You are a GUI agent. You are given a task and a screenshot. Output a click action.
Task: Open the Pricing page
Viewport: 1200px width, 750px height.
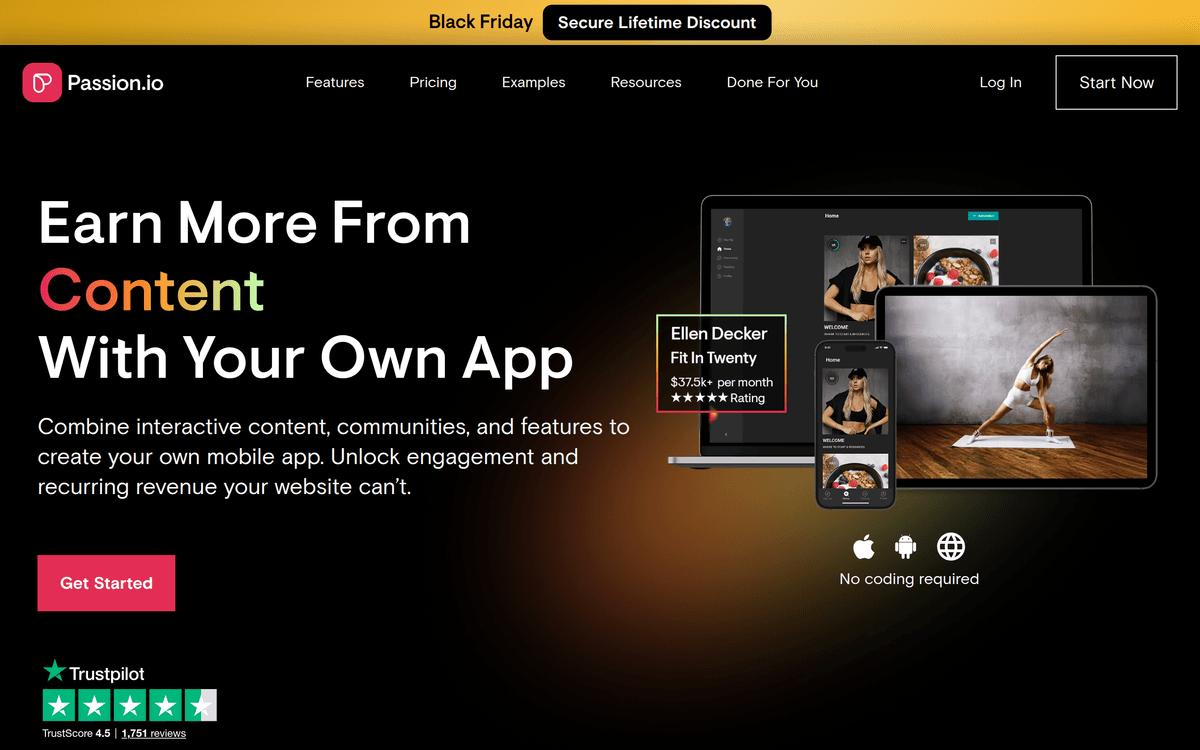433,82
